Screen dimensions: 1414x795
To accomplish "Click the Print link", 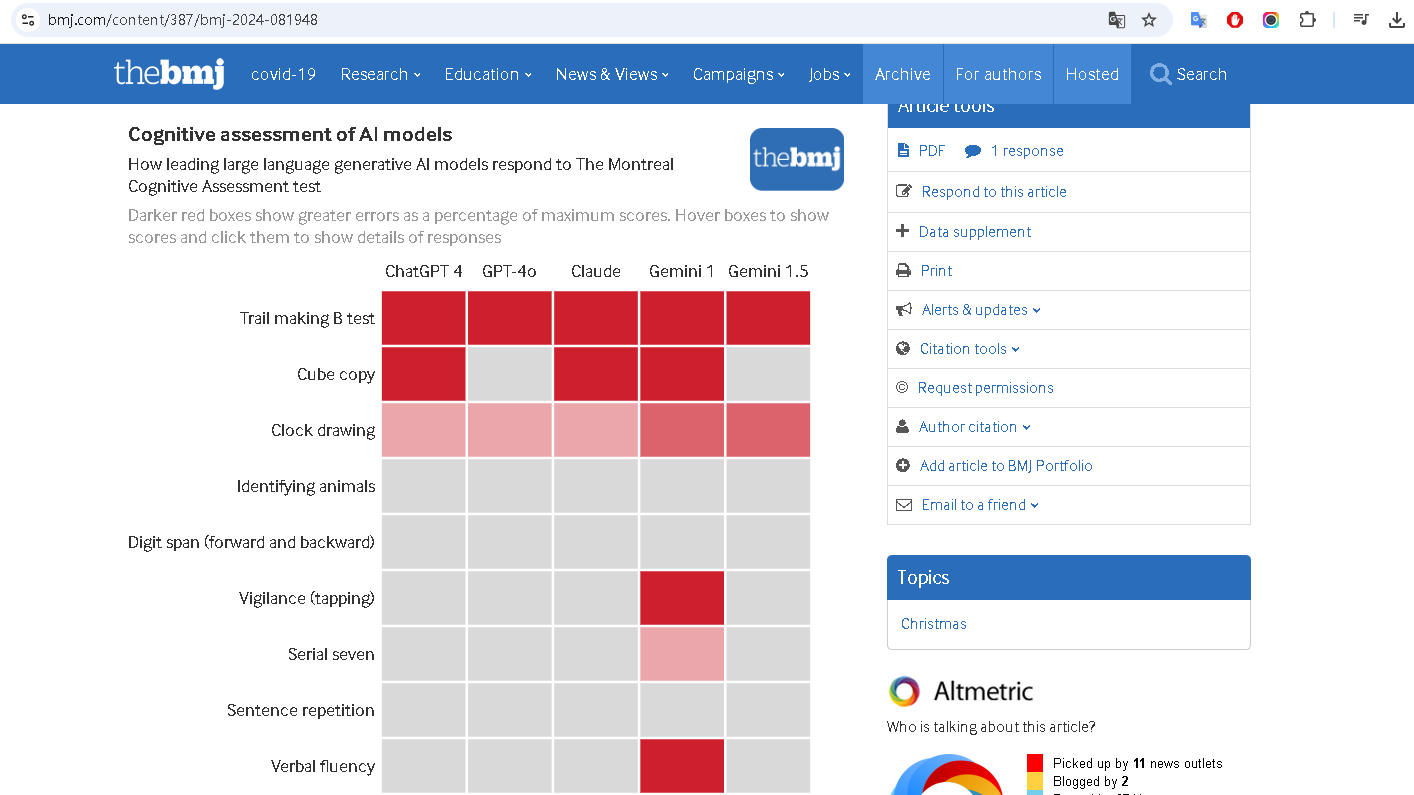I will 936,271.
